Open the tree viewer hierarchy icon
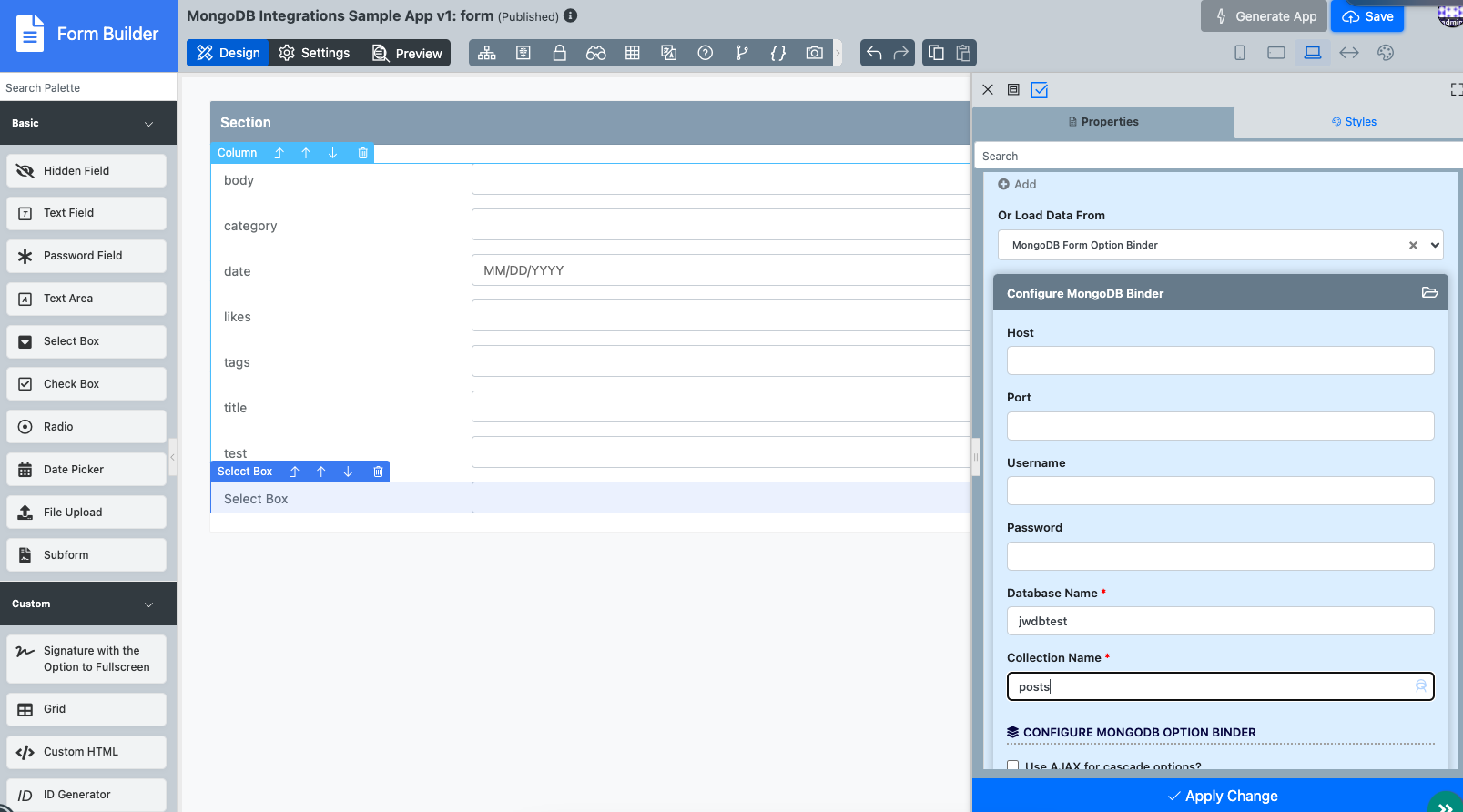The width and height of the screenshot is (1463, 812). click(x=487, y=53)
